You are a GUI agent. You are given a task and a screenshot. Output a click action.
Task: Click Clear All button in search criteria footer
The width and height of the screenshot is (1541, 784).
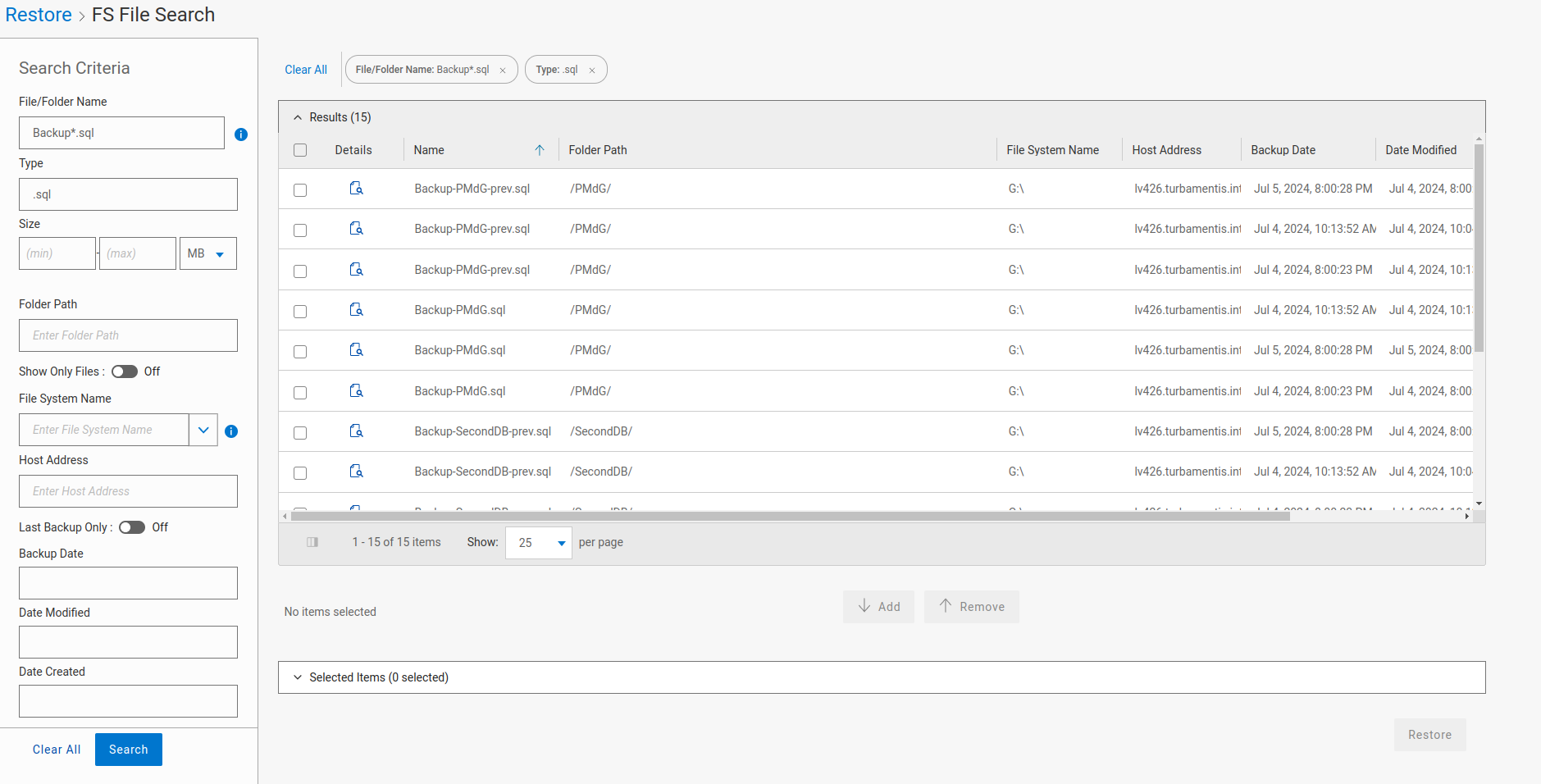(x=57, y=750)
